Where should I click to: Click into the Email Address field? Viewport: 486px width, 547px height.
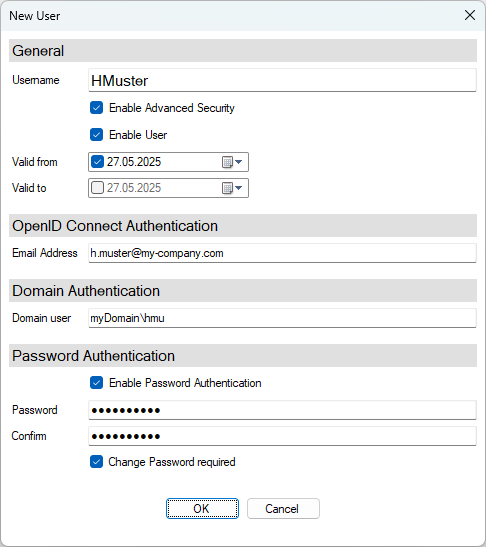[x=282, y=253]
